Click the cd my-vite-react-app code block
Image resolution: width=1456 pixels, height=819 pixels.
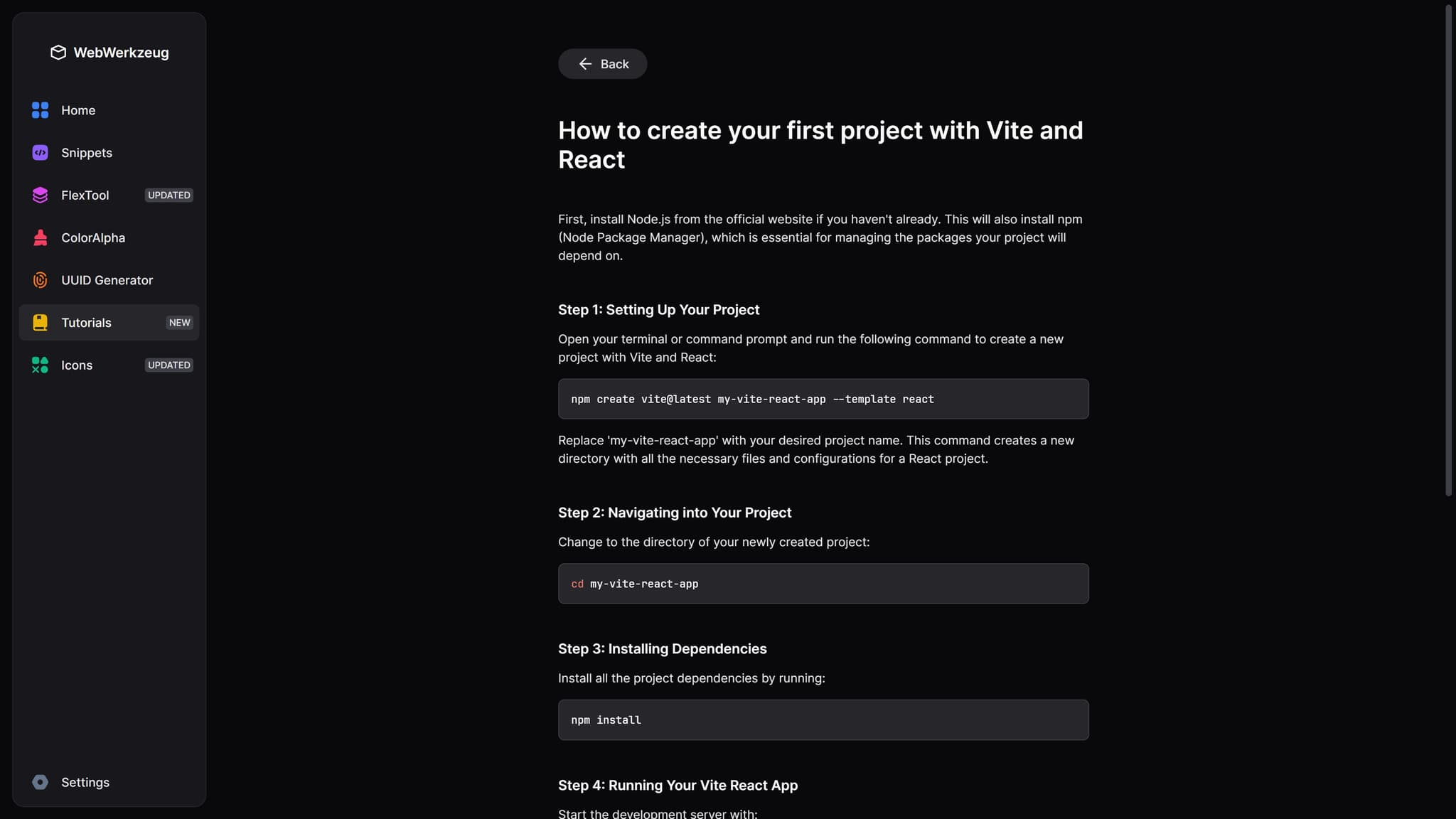(x=823, y=584)
